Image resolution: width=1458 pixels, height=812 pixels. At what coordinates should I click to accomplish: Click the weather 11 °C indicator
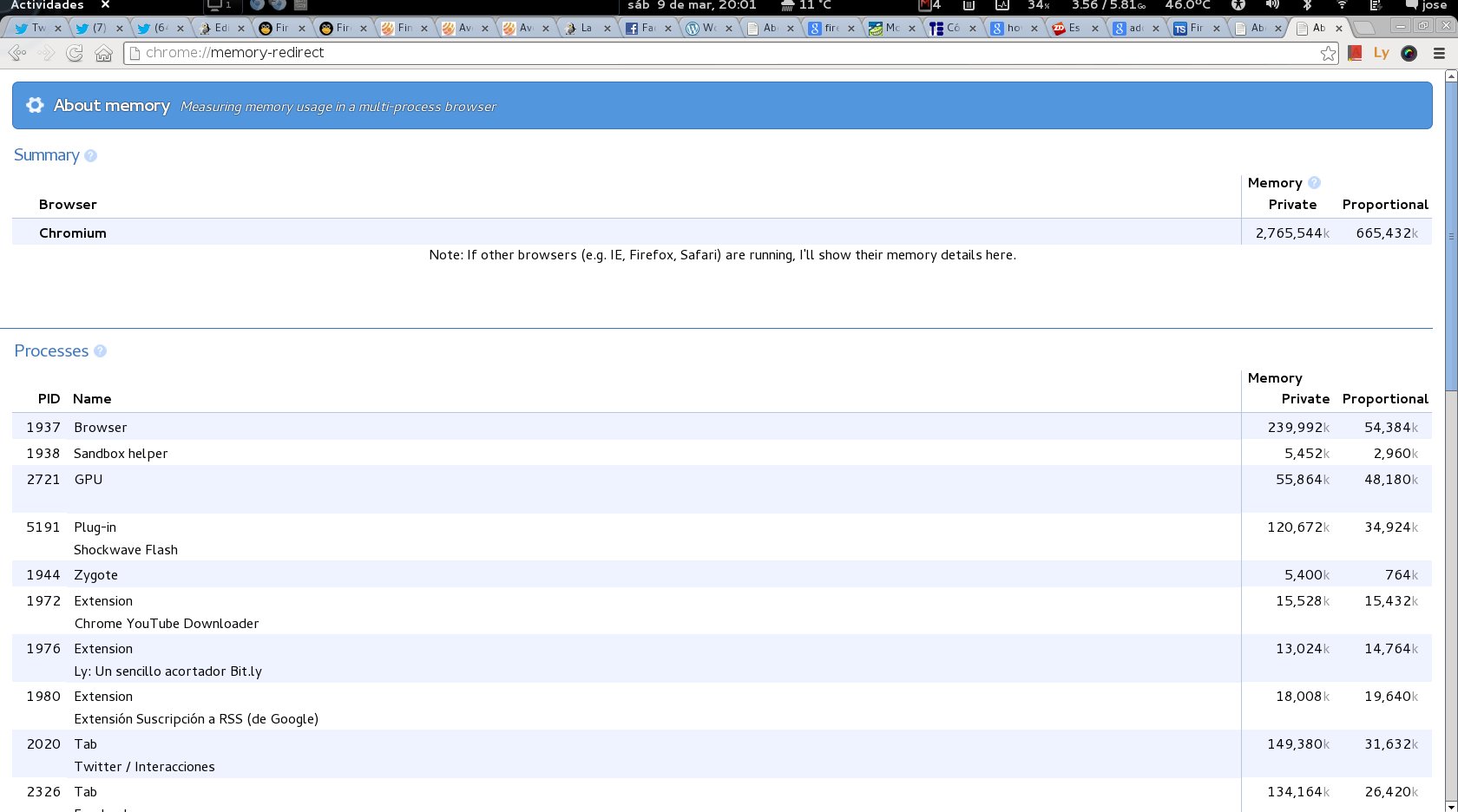pos(806,4)
